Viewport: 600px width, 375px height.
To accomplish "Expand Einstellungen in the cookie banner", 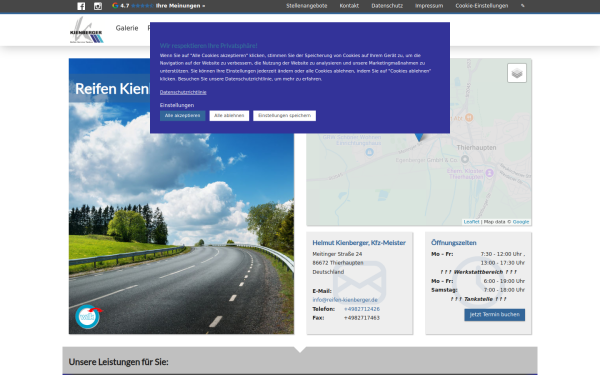I will coord(177,105).
